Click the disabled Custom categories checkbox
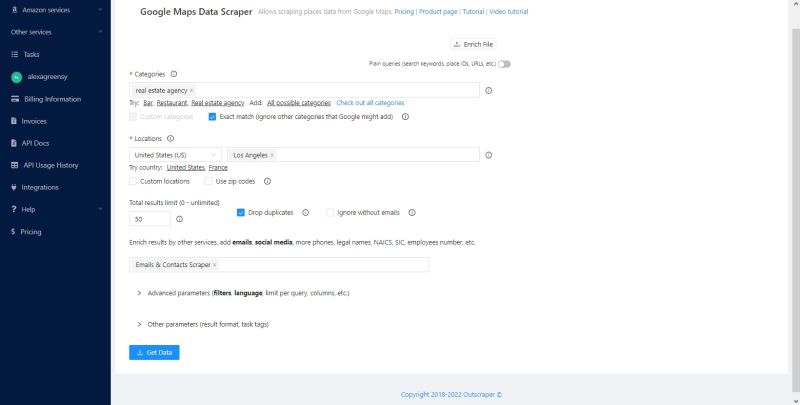The width and height of the screenshot is (800, 405). click(x=133, y=117)
